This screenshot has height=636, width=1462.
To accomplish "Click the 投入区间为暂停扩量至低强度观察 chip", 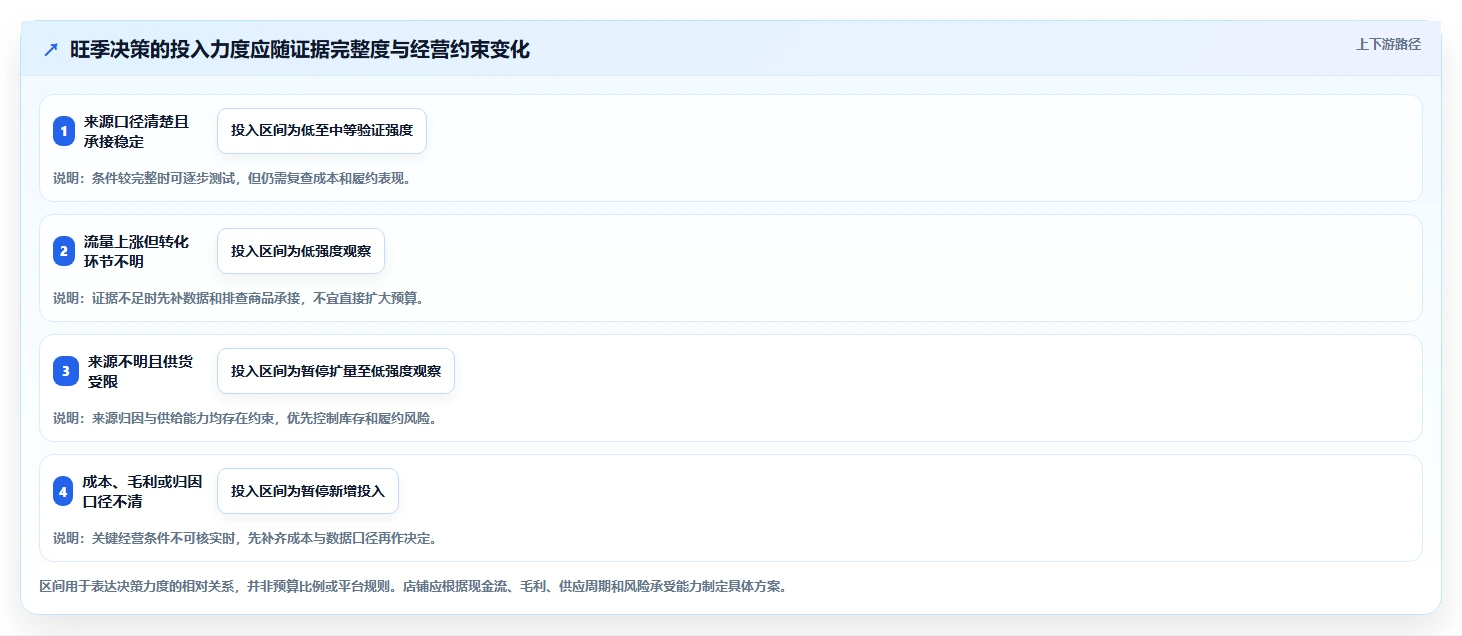I will pos(336,371).
